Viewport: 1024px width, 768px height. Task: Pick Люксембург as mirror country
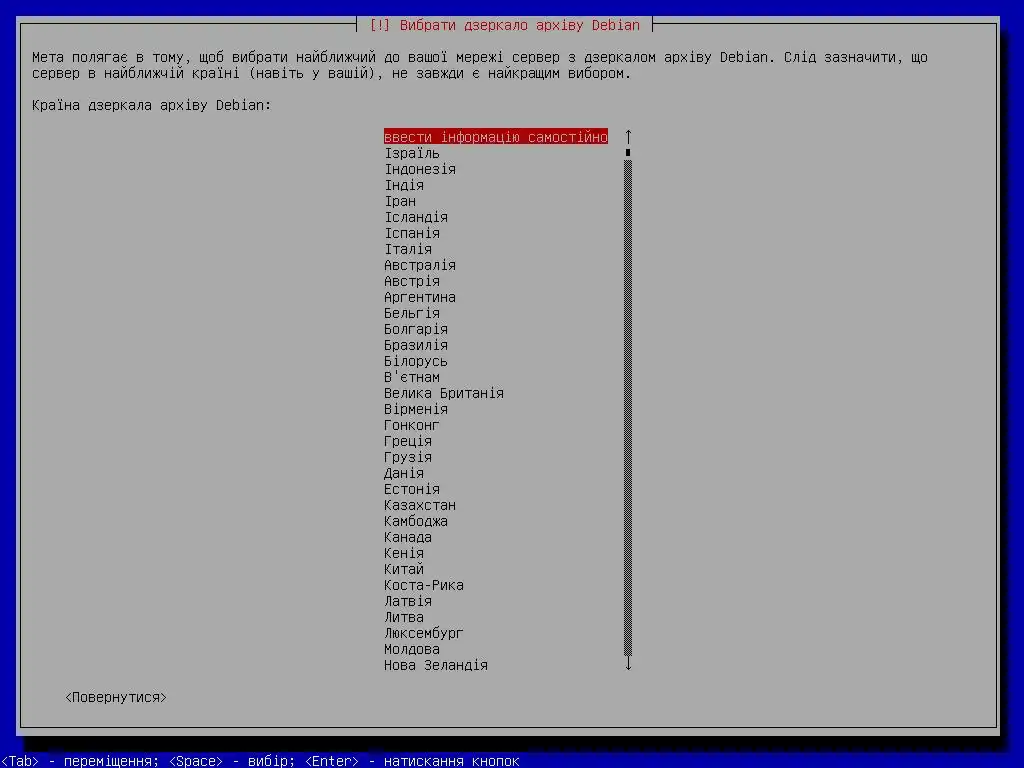pos(424,633)
